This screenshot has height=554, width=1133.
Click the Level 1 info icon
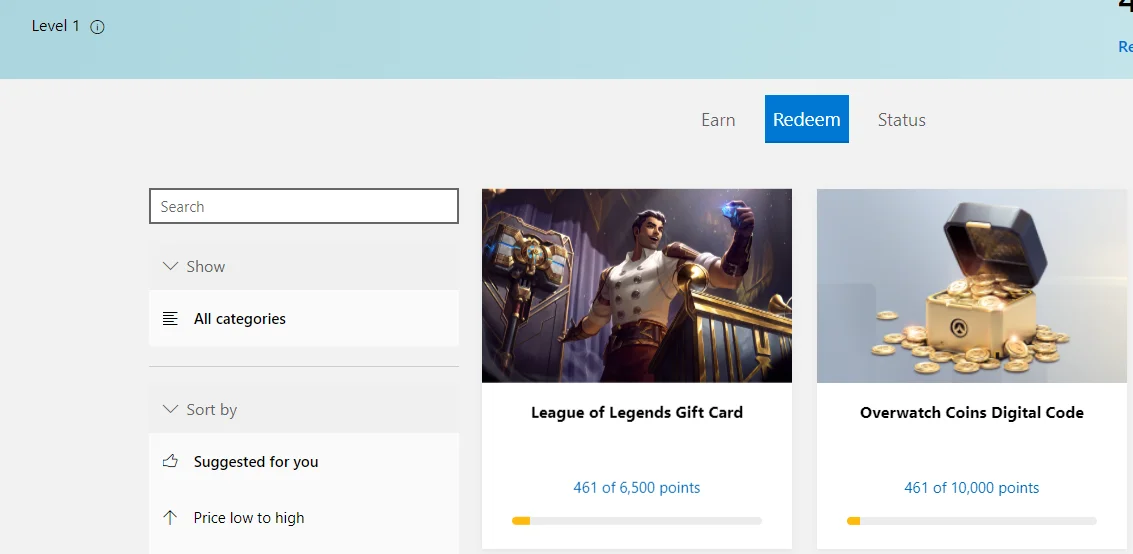click(98, 27)
